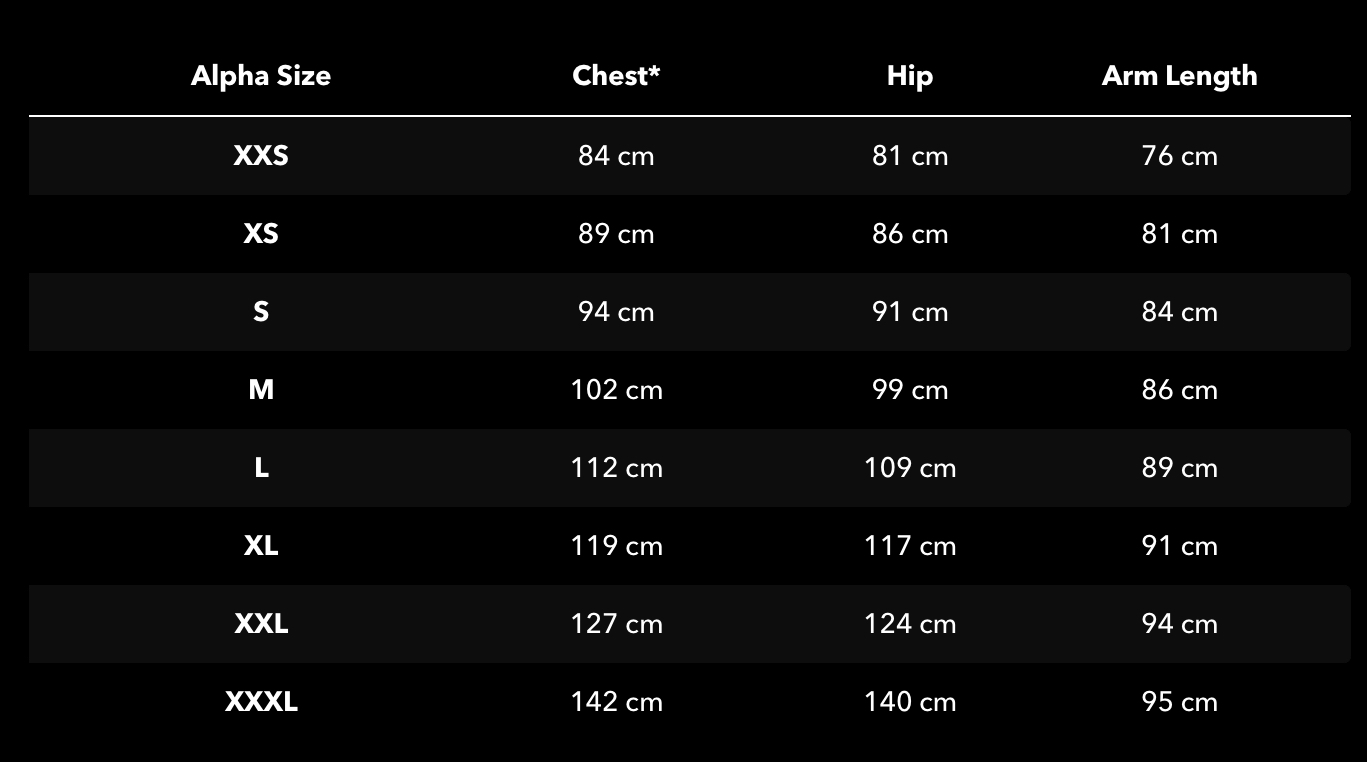Viewport: 1367px width, 762px height.
Task: Click the XL size row label
Action: (261, 546)
